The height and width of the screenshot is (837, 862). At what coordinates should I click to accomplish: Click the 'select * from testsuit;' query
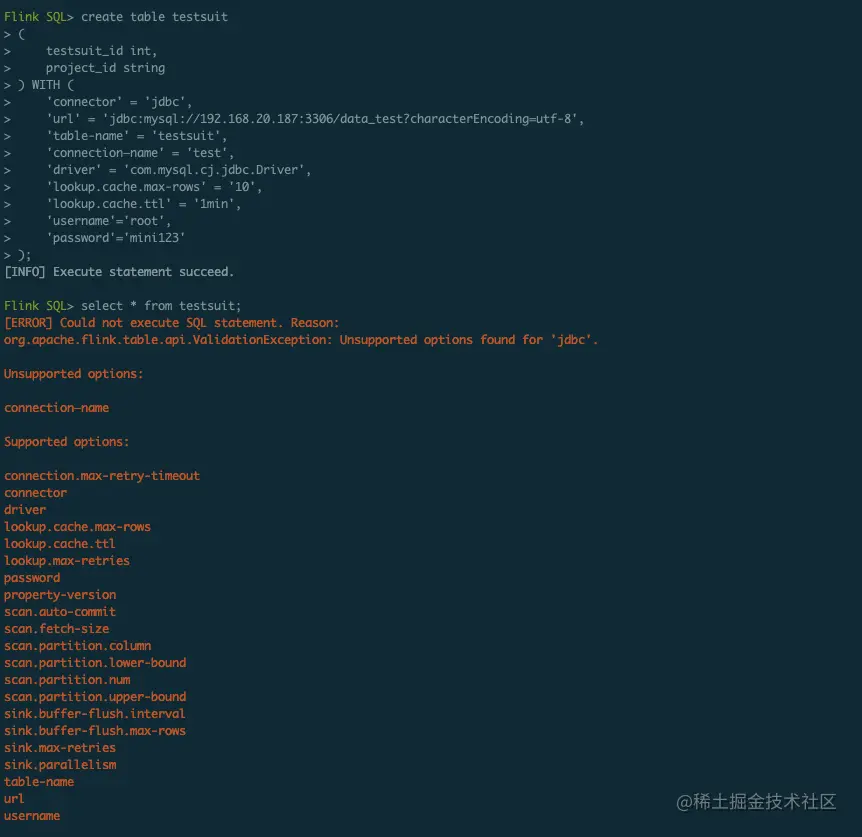pyautogui.click(x=161, y=306)
